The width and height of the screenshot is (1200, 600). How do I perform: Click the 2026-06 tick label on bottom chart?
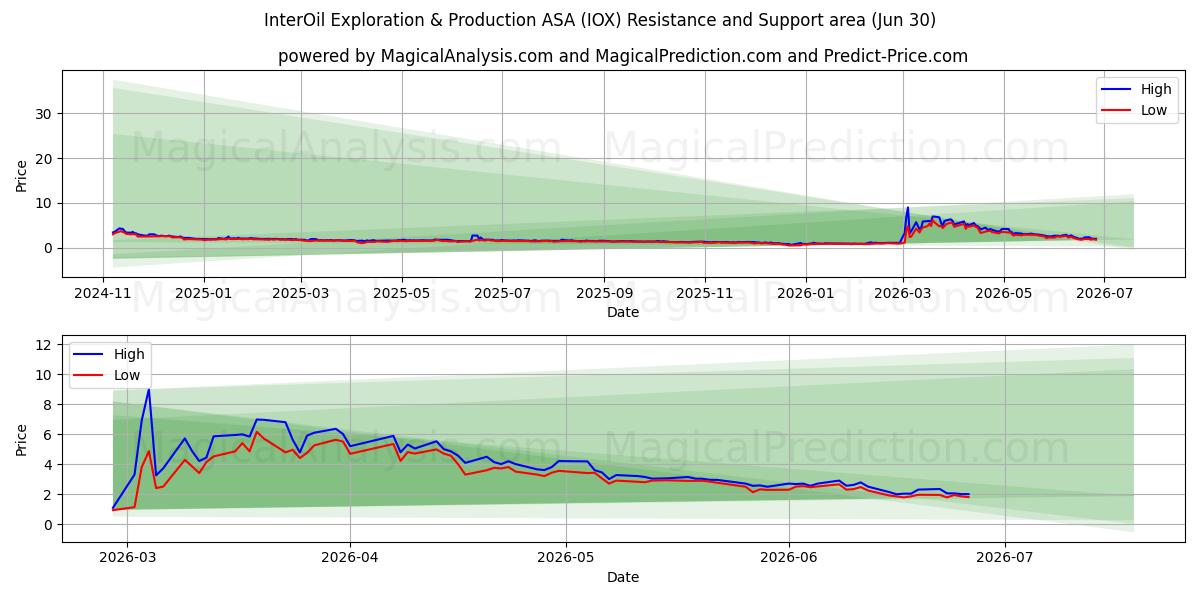point(789,558)
